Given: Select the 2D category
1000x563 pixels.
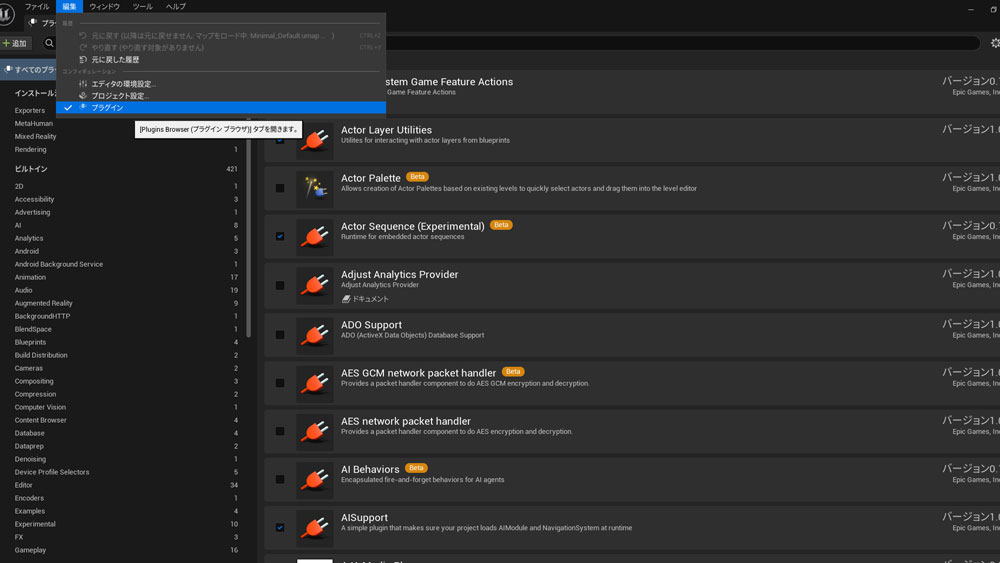Looking at the screenshot, I should pos(19,186).
